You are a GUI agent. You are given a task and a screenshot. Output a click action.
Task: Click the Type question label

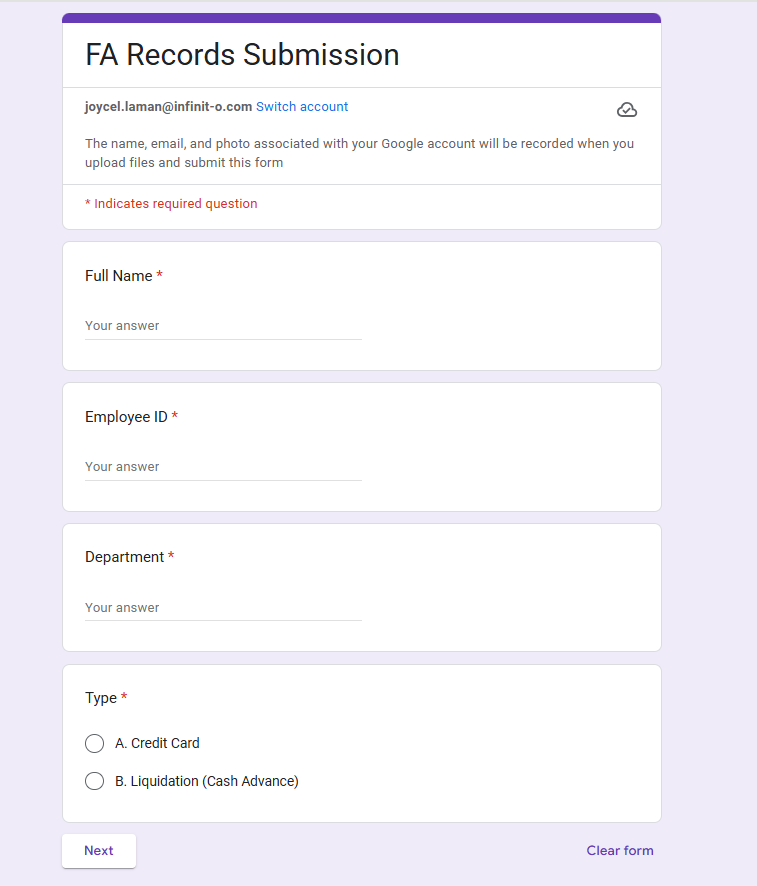[x=101, y=698]
